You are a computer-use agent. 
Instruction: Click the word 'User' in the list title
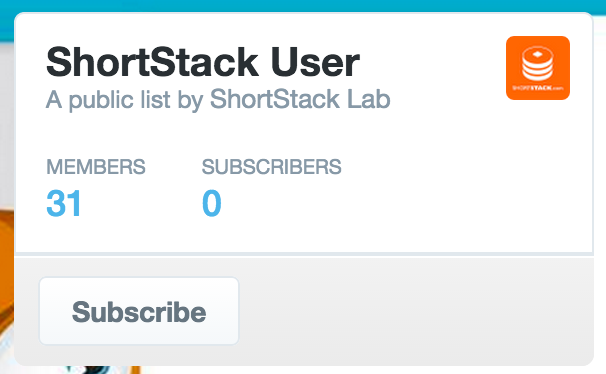point(315,62)
